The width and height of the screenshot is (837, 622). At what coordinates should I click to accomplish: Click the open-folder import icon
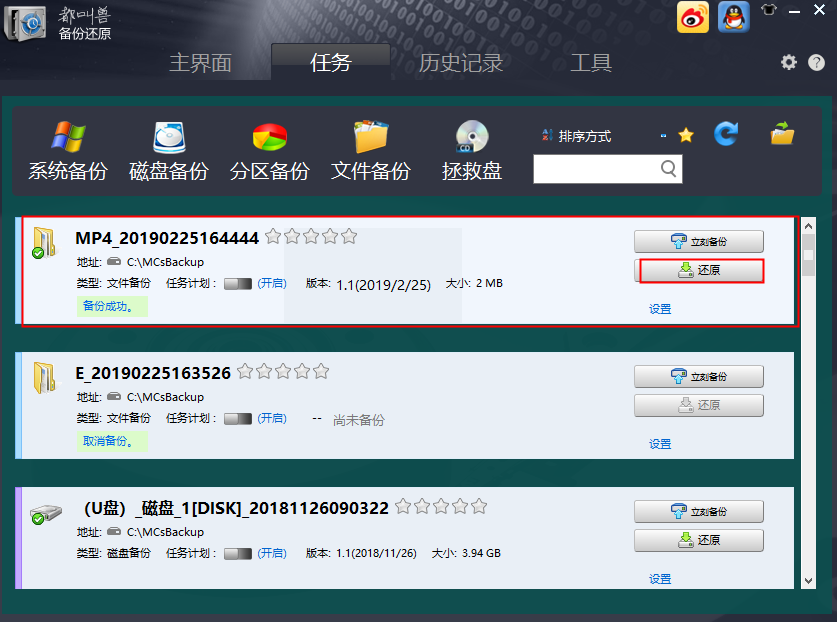pyautogui.click(x=781, y=134)
